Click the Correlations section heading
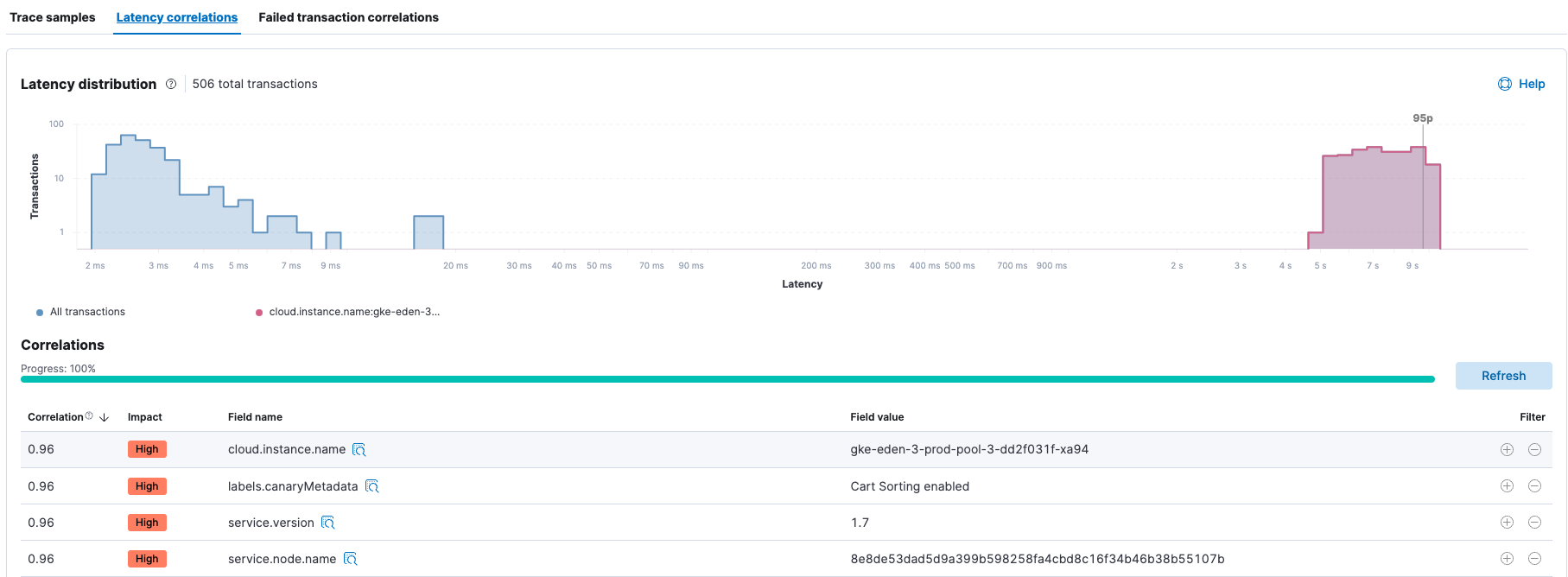 62,345
